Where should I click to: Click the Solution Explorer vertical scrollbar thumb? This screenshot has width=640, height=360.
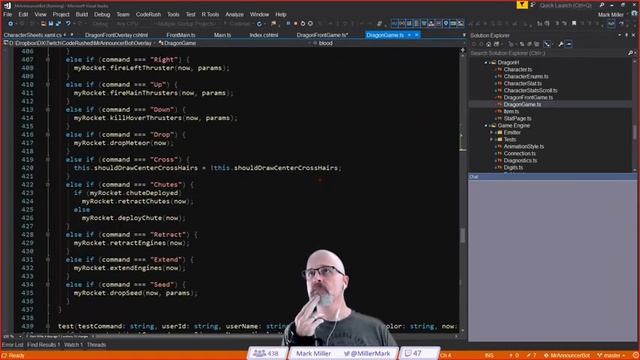click(x=634, y=133)
